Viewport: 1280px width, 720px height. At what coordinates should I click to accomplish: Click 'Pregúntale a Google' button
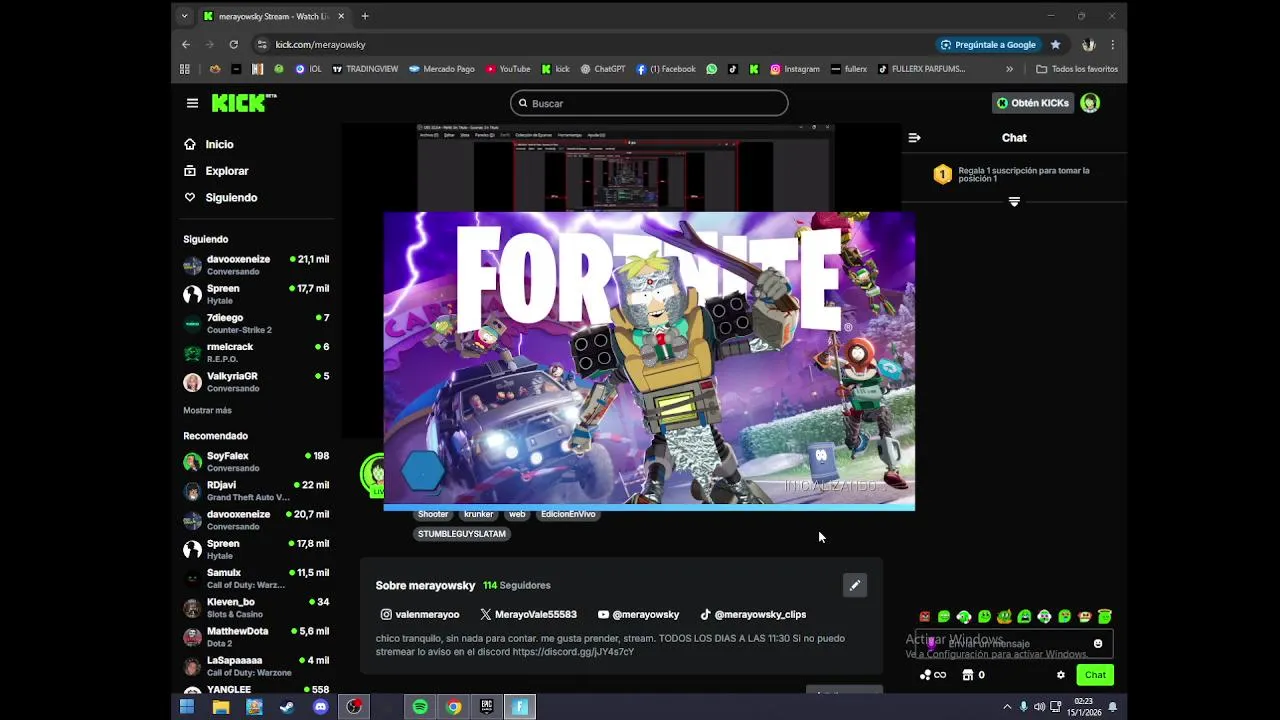[988, 44]
